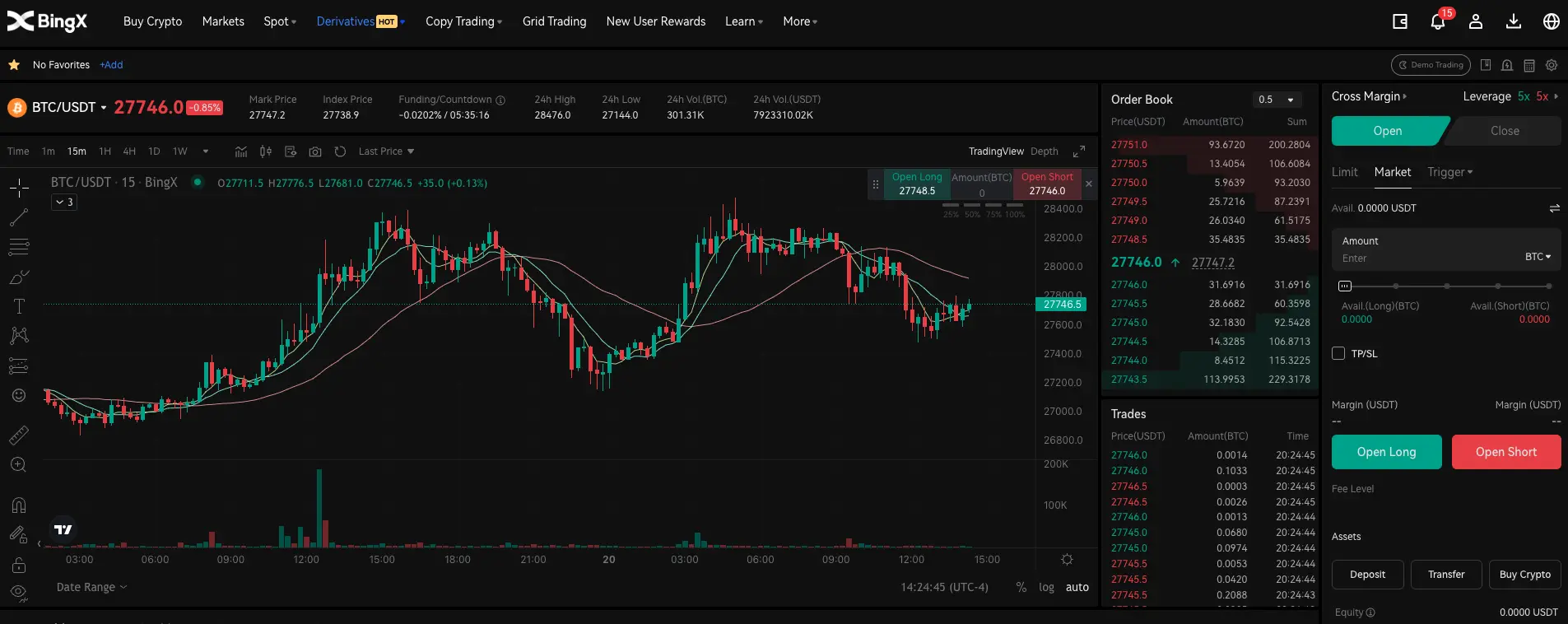Image resolution: width=1568 pixels, height=624 pixels.
Task: Open the Trigger order type dropdown
Action: 1449,172
